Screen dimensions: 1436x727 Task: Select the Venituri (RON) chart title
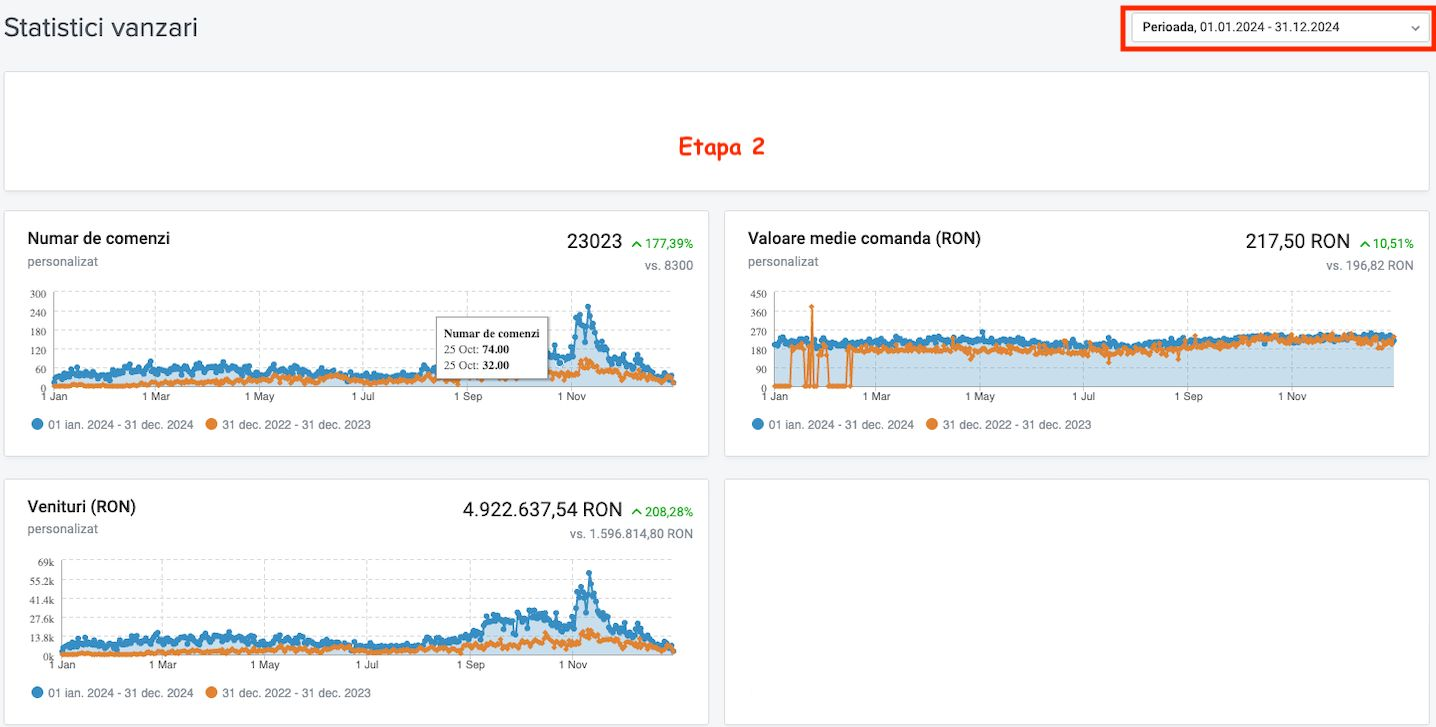(x=81, y=506)
